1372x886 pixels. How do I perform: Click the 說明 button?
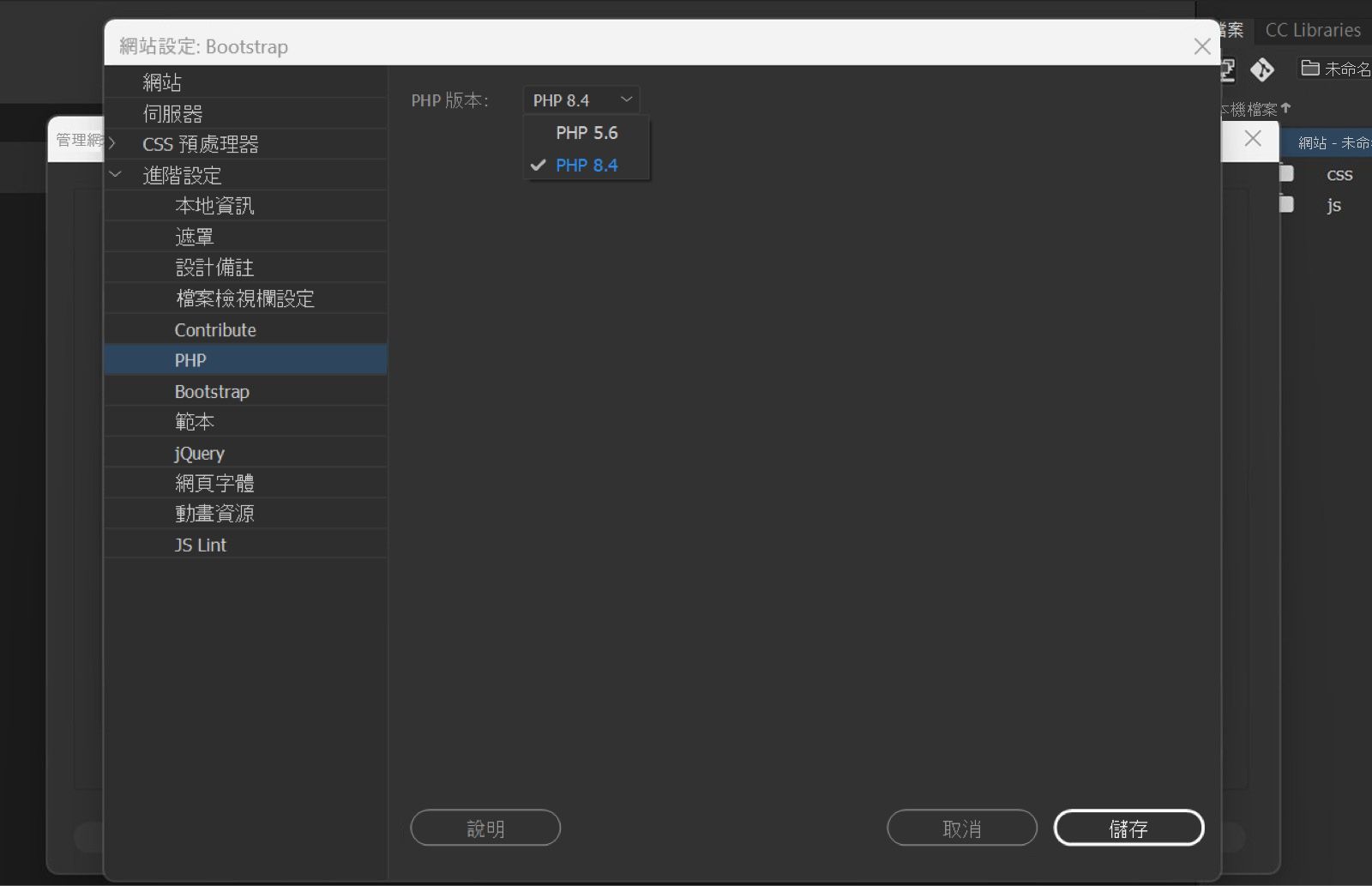coord(485,827)
